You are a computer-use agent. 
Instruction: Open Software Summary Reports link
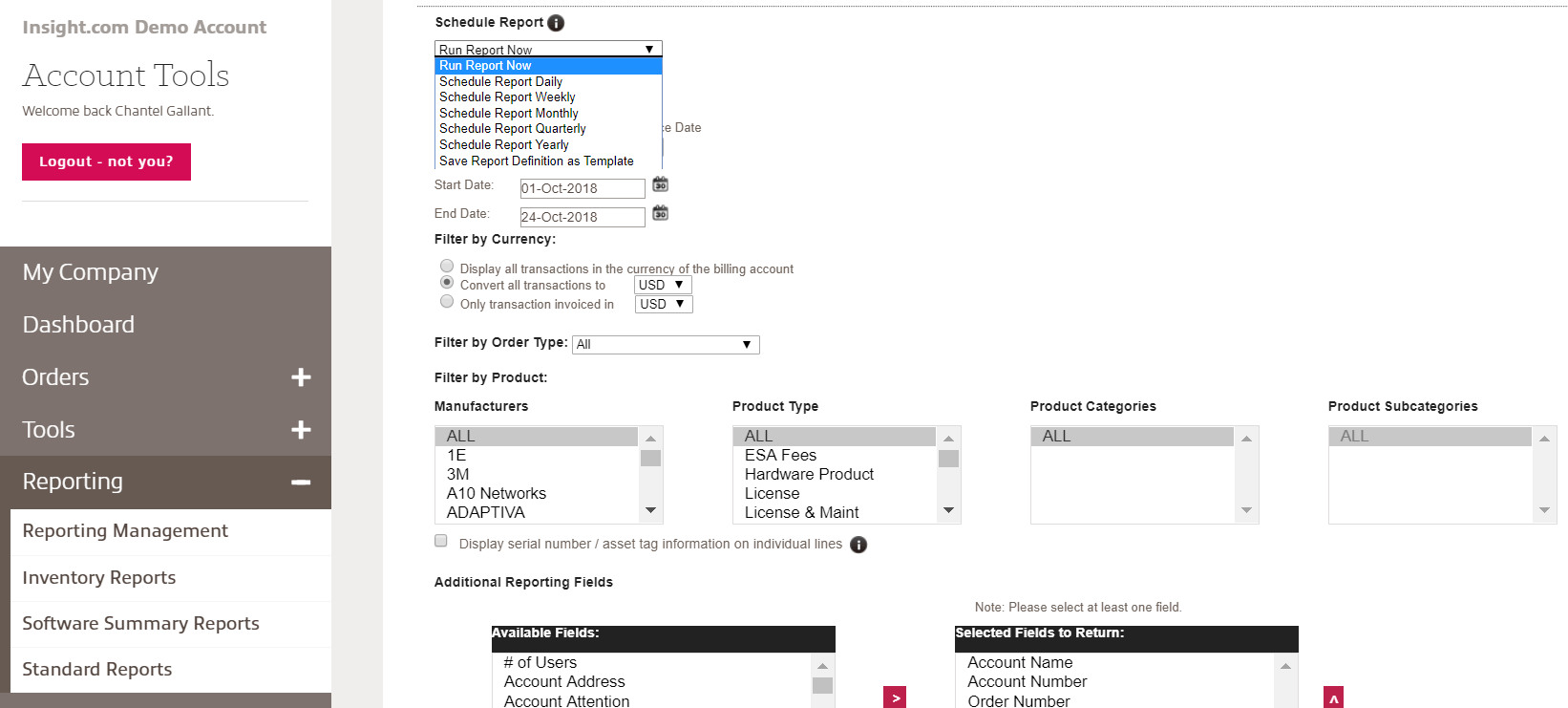140,624
